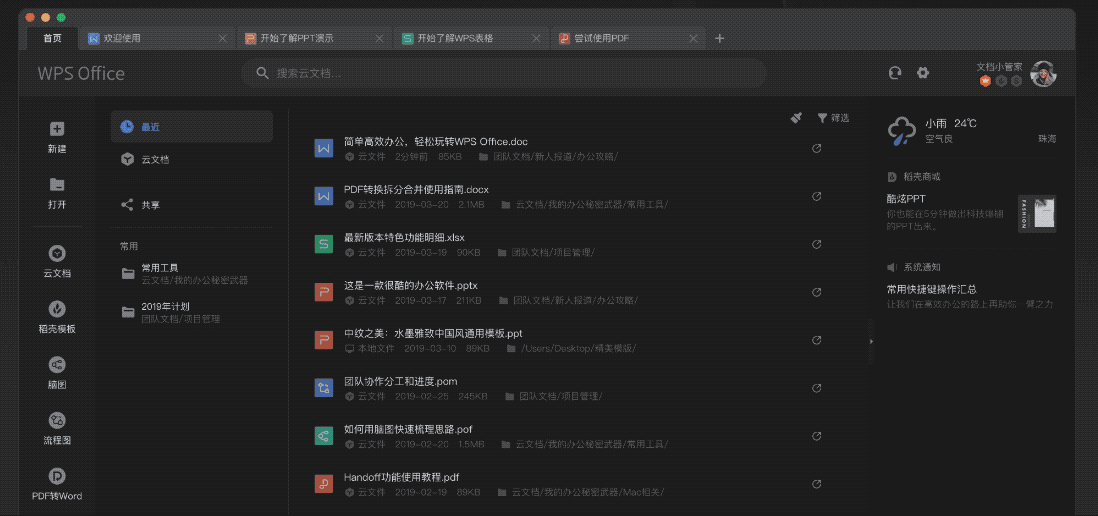
Task: Click the WPS Office logo text
Action: [81, 74]
